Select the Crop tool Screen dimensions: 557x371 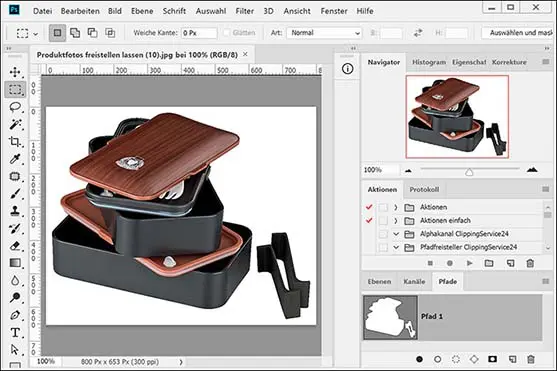pos(15,142)
